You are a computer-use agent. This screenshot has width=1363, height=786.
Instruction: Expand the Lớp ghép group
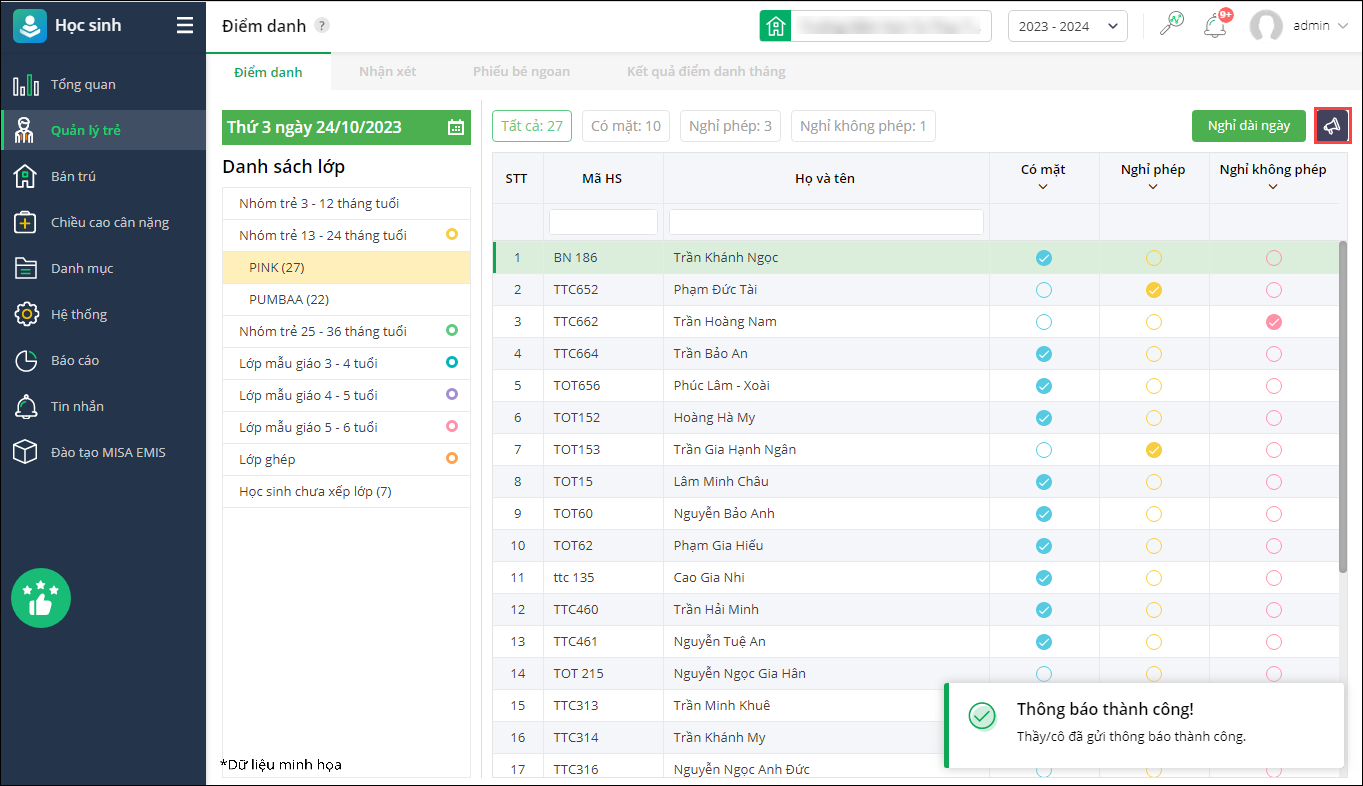coord(346,460)
